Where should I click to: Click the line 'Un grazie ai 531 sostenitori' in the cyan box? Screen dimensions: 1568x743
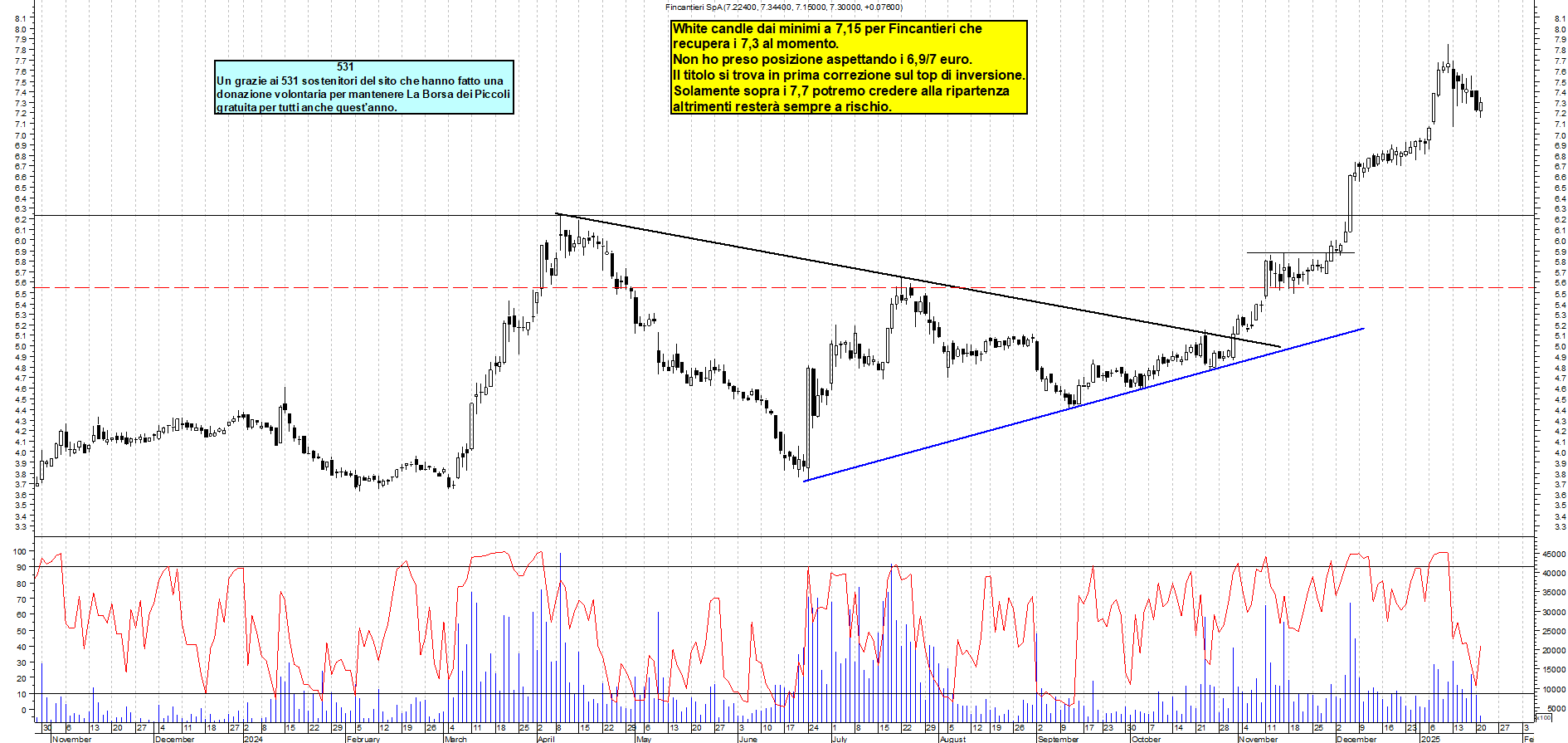360,81
